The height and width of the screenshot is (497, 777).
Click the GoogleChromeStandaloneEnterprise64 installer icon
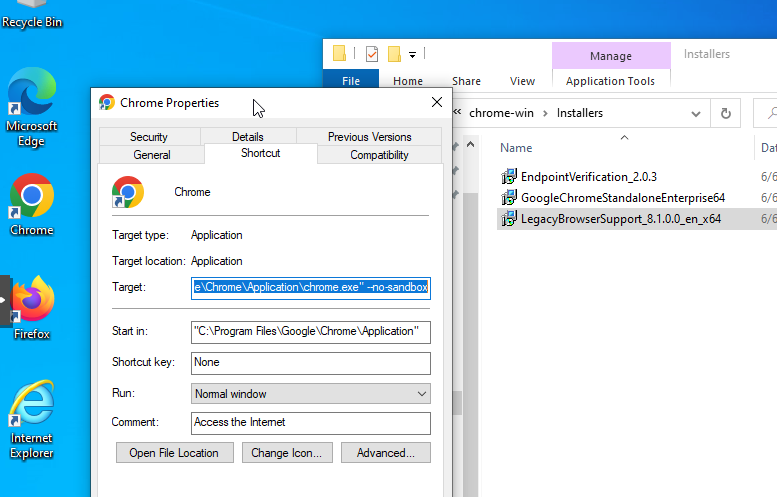coord(509,198)
